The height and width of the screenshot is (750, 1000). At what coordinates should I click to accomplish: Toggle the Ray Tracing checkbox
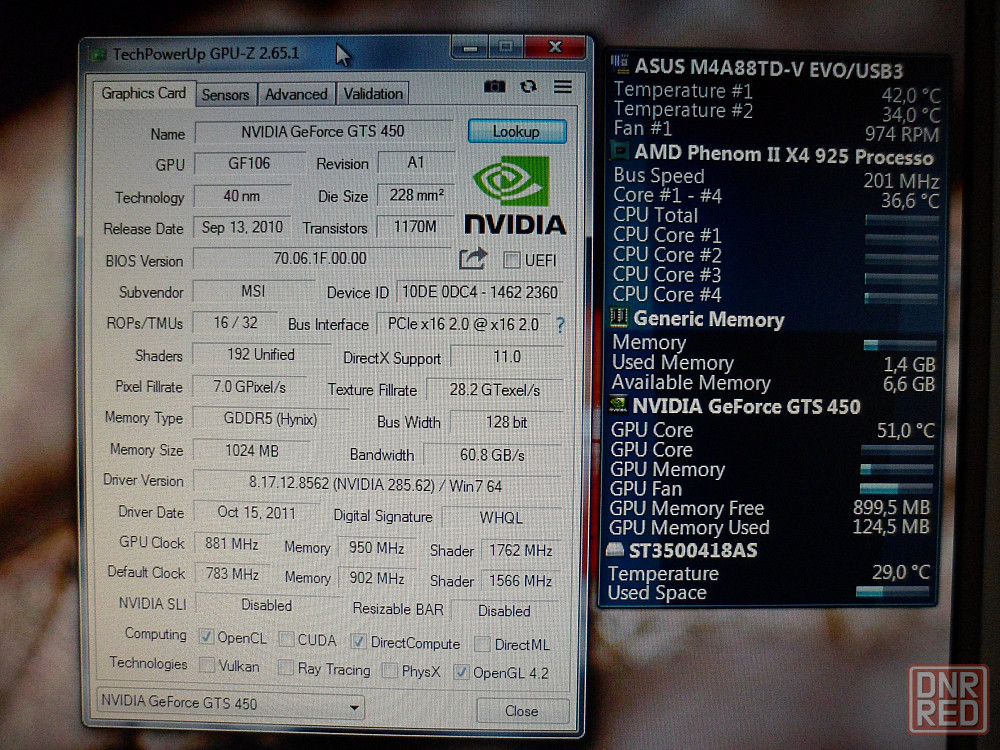[x=286, y=668]
